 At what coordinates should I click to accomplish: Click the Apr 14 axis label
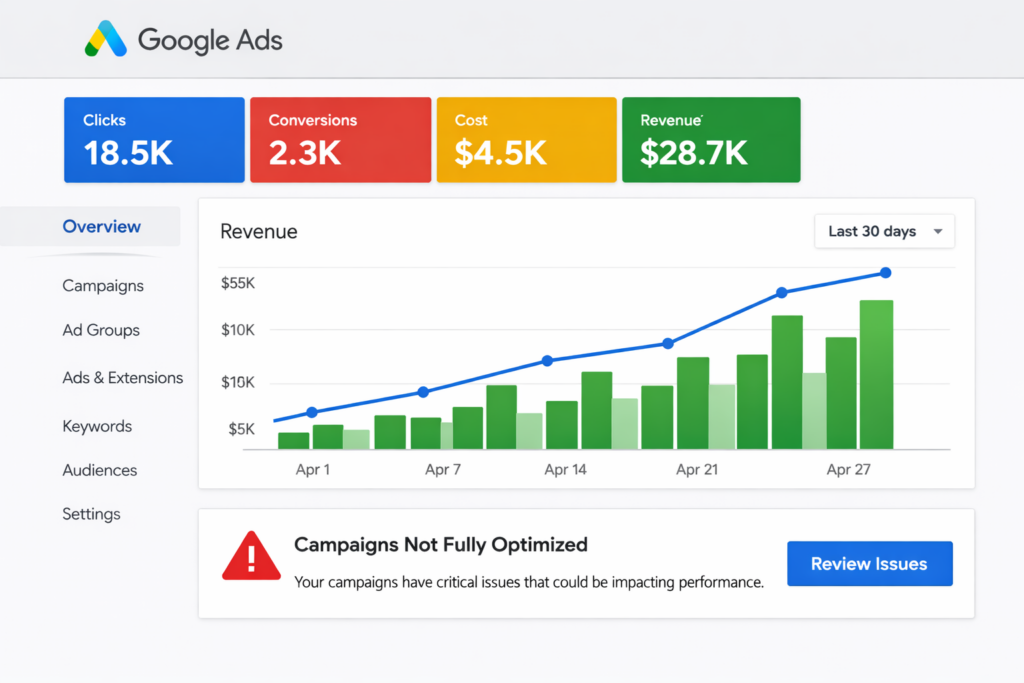[566, 469]
